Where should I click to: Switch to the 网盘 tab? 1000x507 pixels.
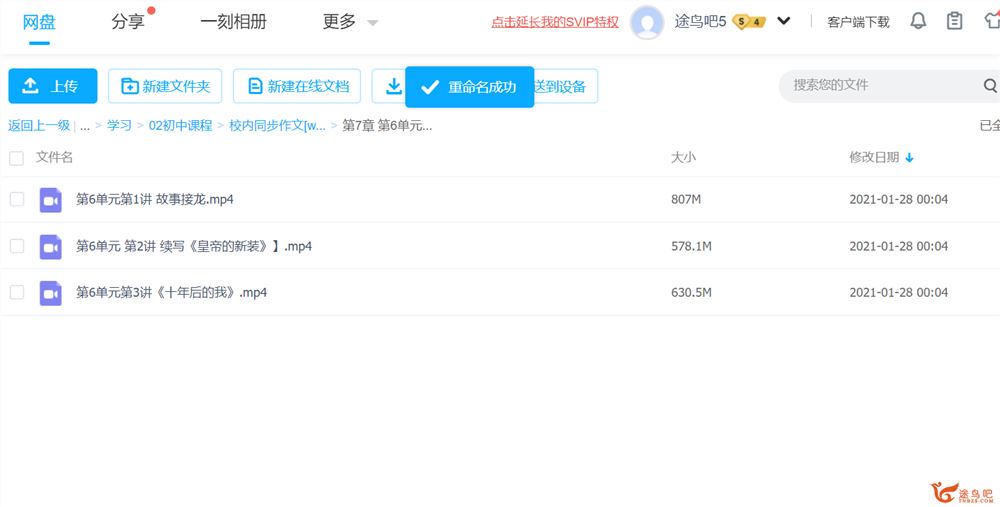coord(39,22)
